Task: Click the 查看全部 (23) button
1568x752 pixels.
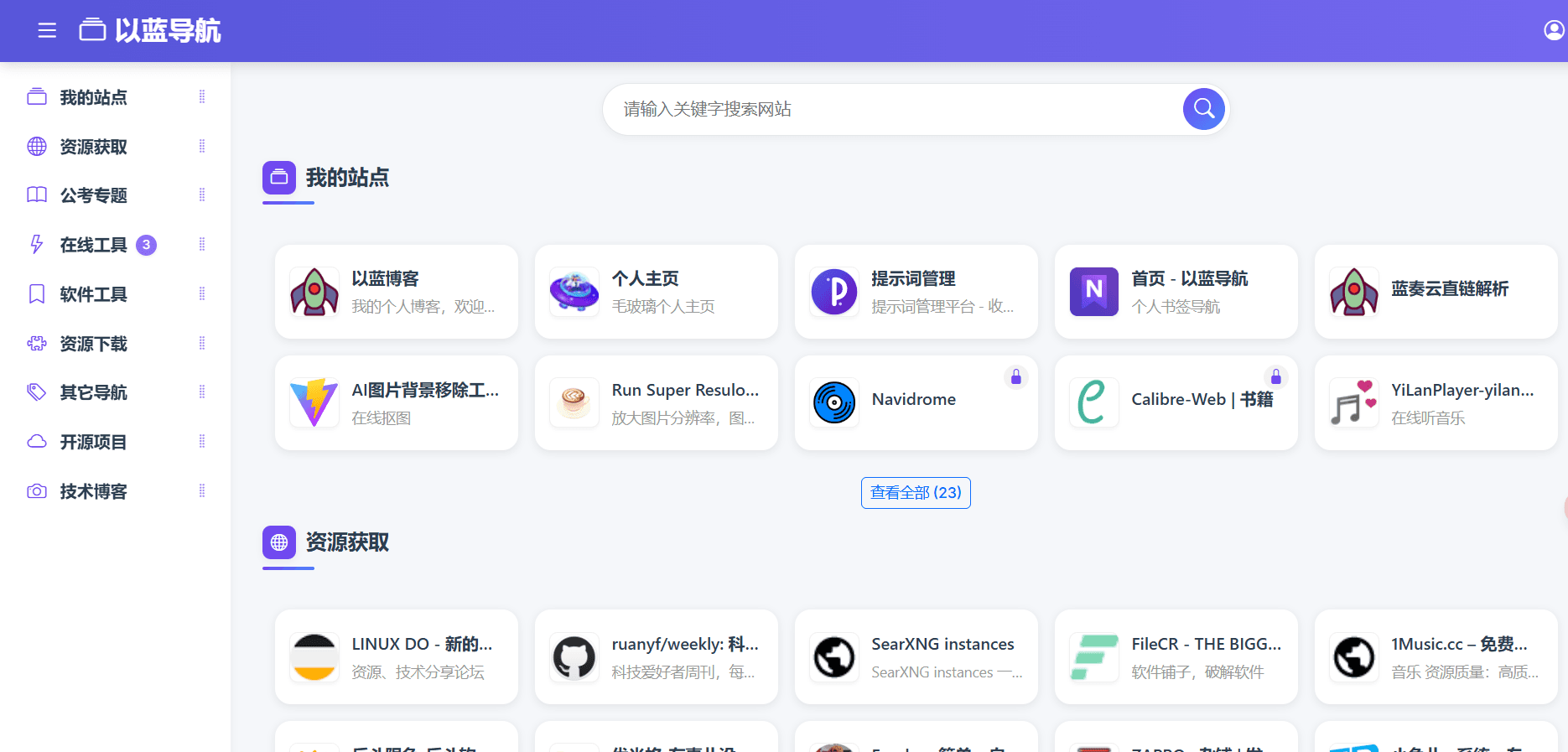Action: coord(916,493)
